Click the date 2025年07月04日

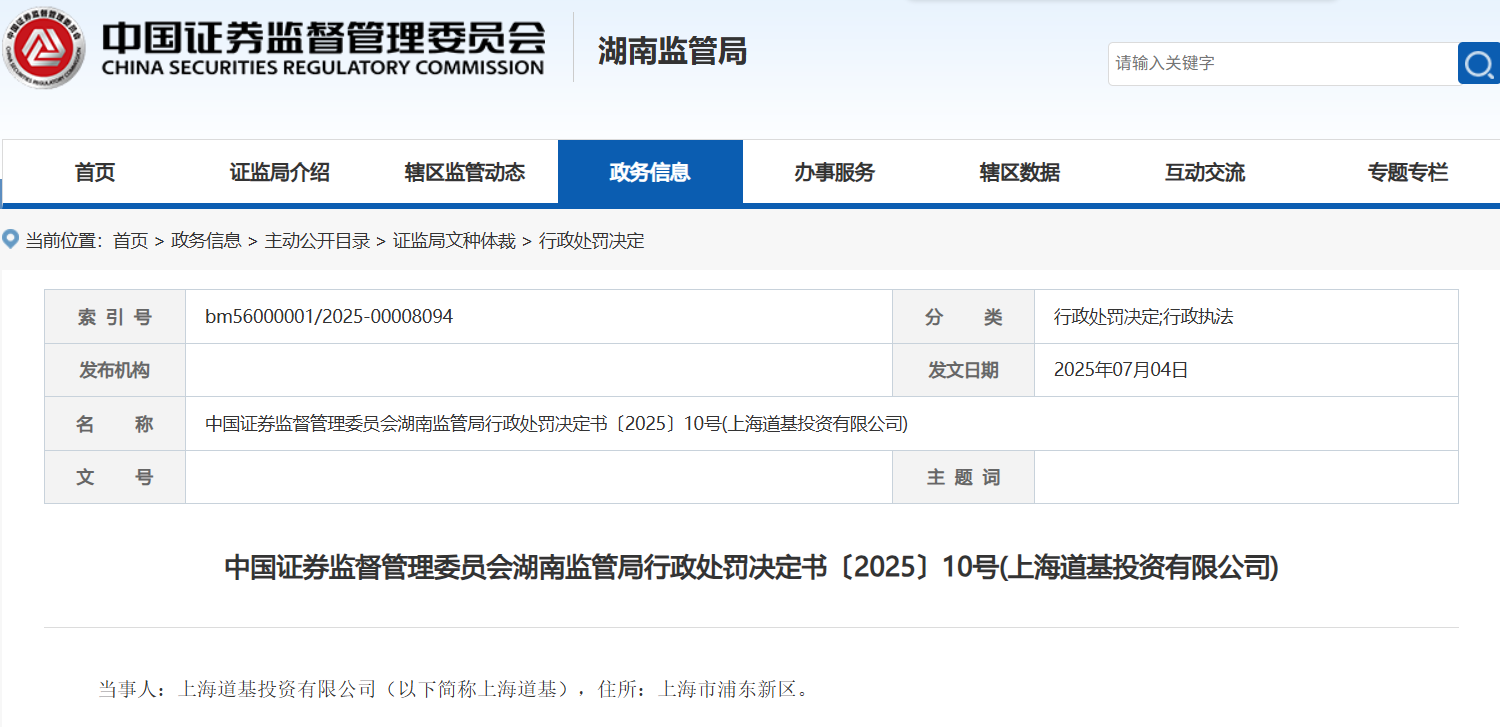1121,370
